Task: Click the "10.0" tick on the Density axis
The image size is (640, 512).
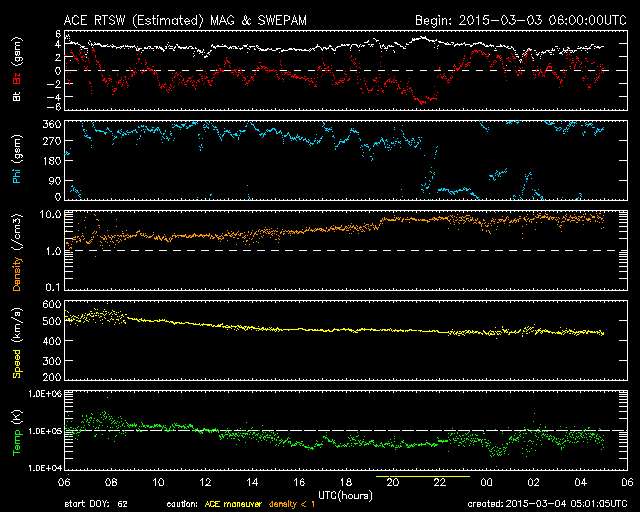Action: tap(51, 215)
